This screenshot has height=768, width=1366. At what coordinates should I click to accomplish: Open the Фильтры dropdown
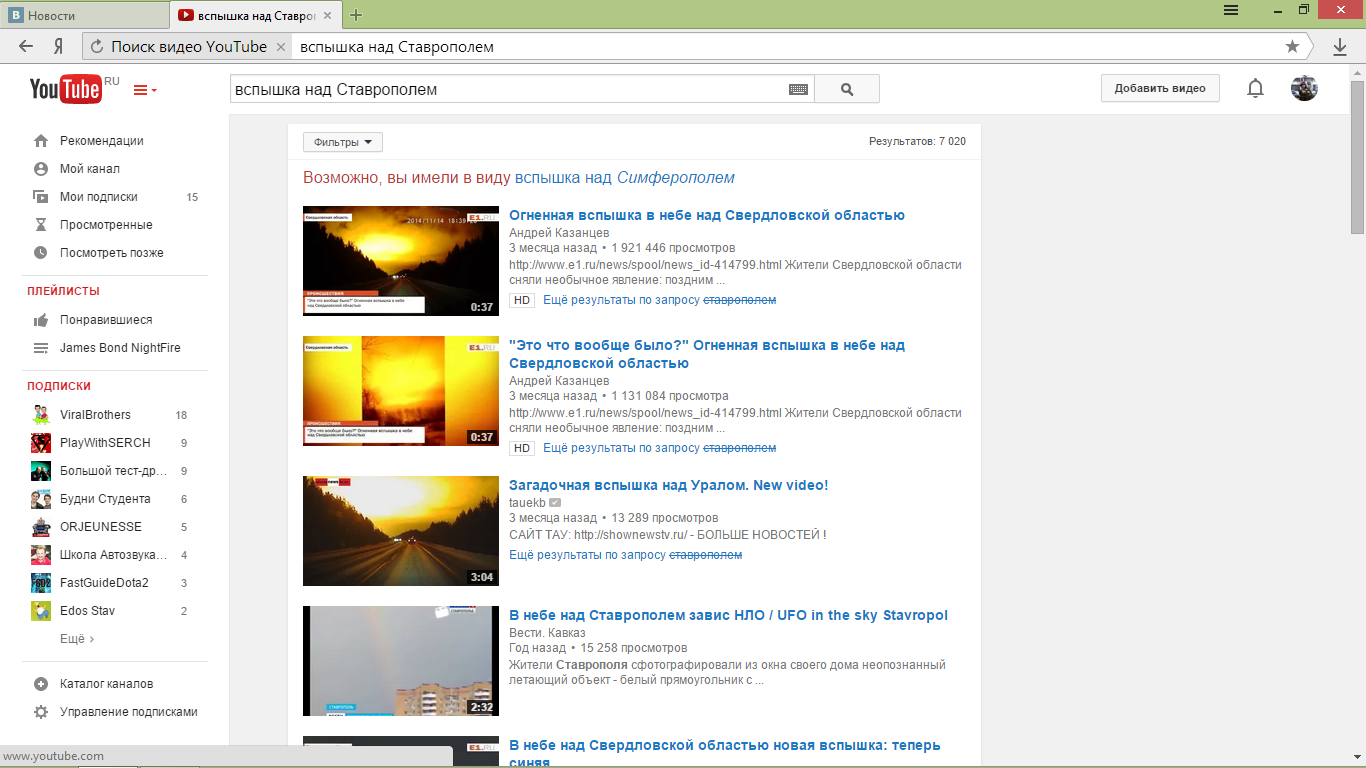343,142
